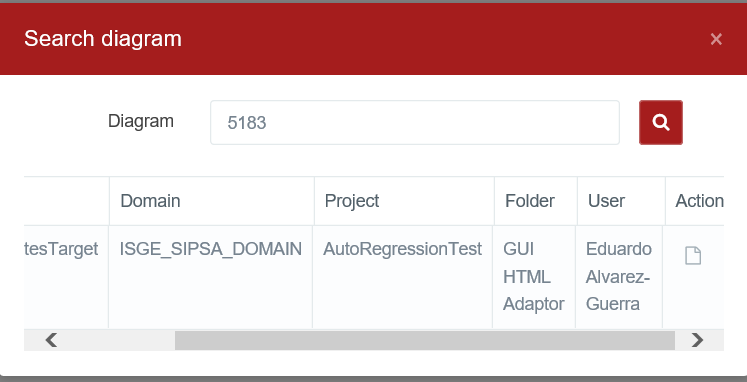Select the Eduardo Alvarez-Guerra user cell
Screen dimensions: 747x382
(x=619, y=277)
